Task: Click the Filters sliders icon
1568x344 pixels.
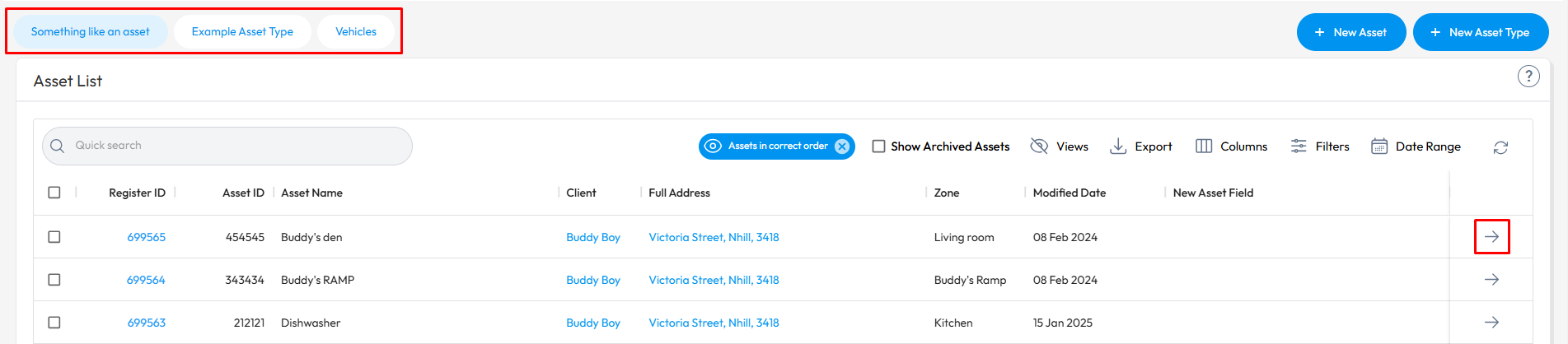Action: pyautogui.click(x=1299, y=146)
